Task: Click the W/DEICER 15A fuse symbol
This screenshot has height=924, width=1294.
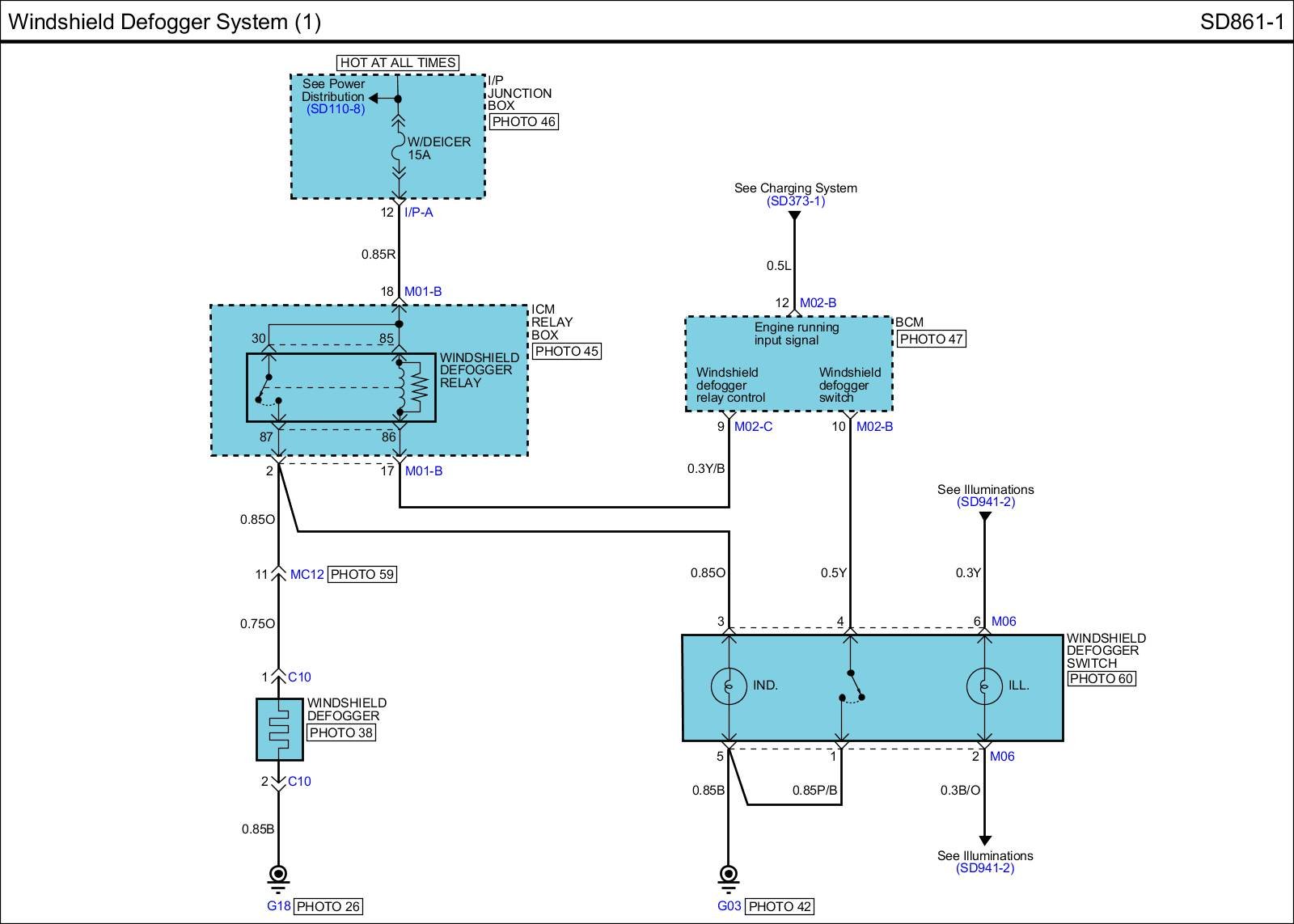Action: point(398,149)
